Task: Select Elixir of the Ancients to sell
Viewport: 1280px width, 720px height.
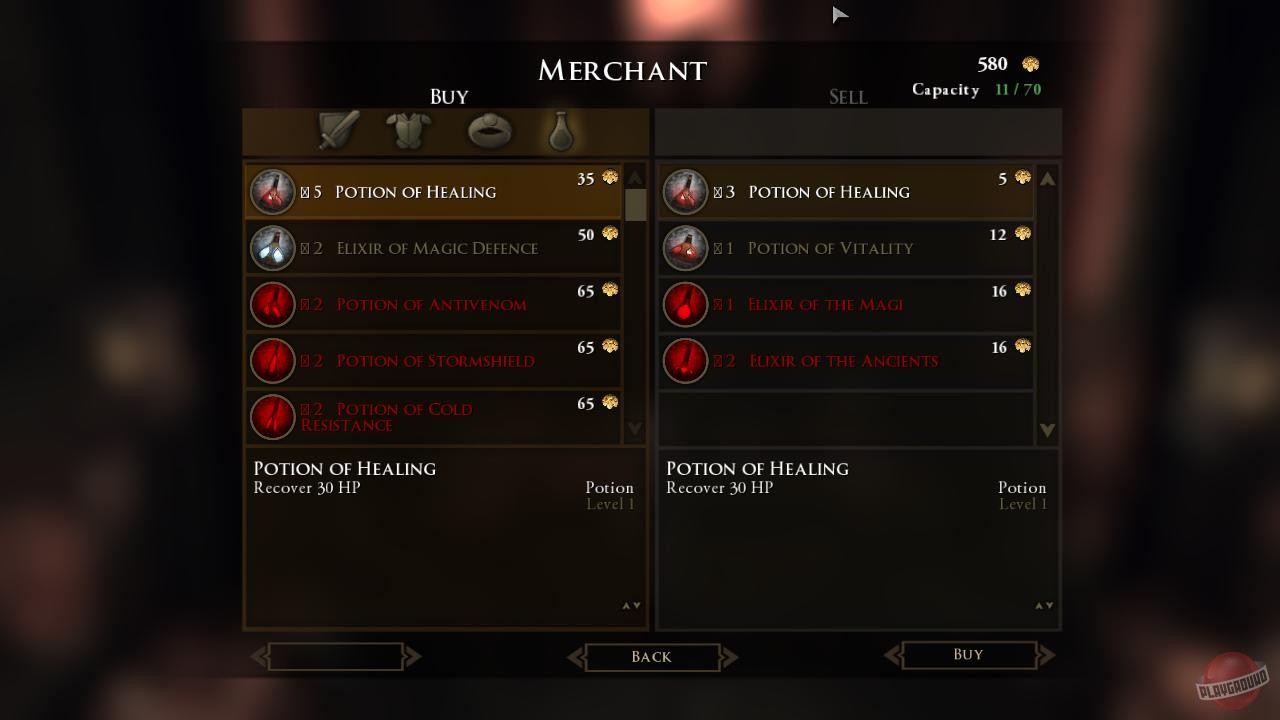Action: pyautogui.click(x=843, y=361)
